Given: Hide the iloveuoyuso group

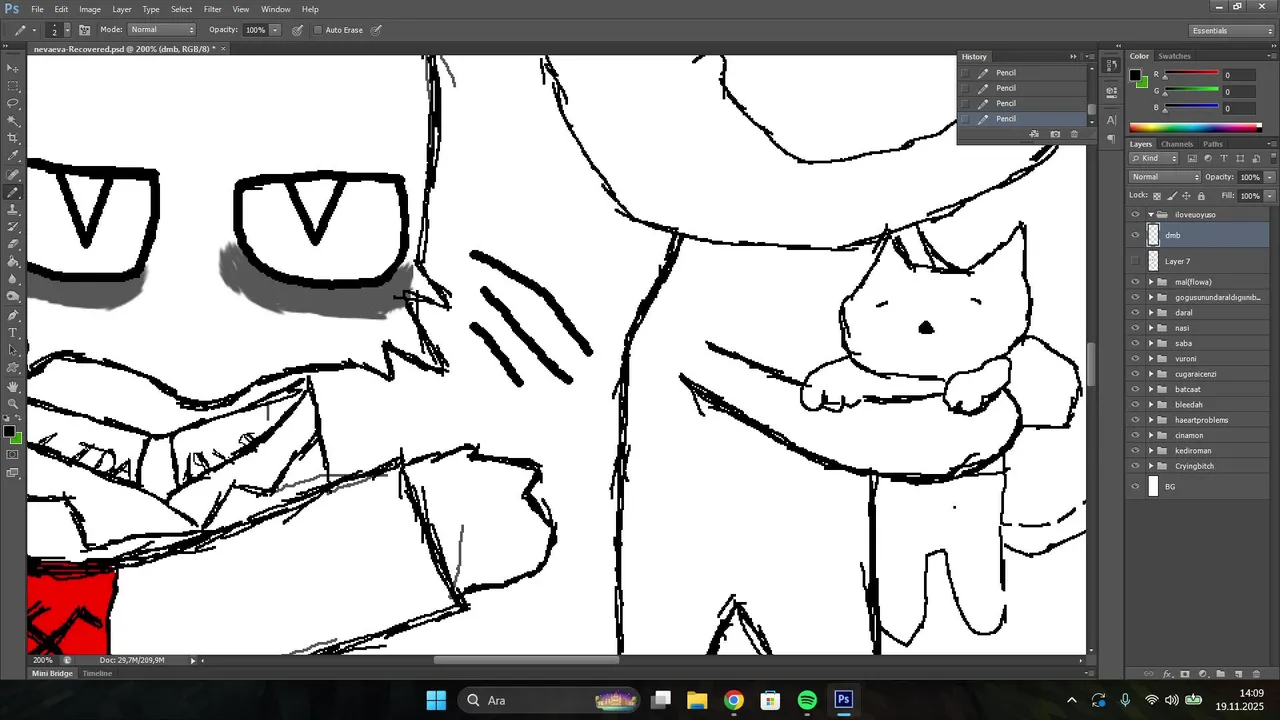Looking at the screenshot, I should click(x=1135, y=214).
